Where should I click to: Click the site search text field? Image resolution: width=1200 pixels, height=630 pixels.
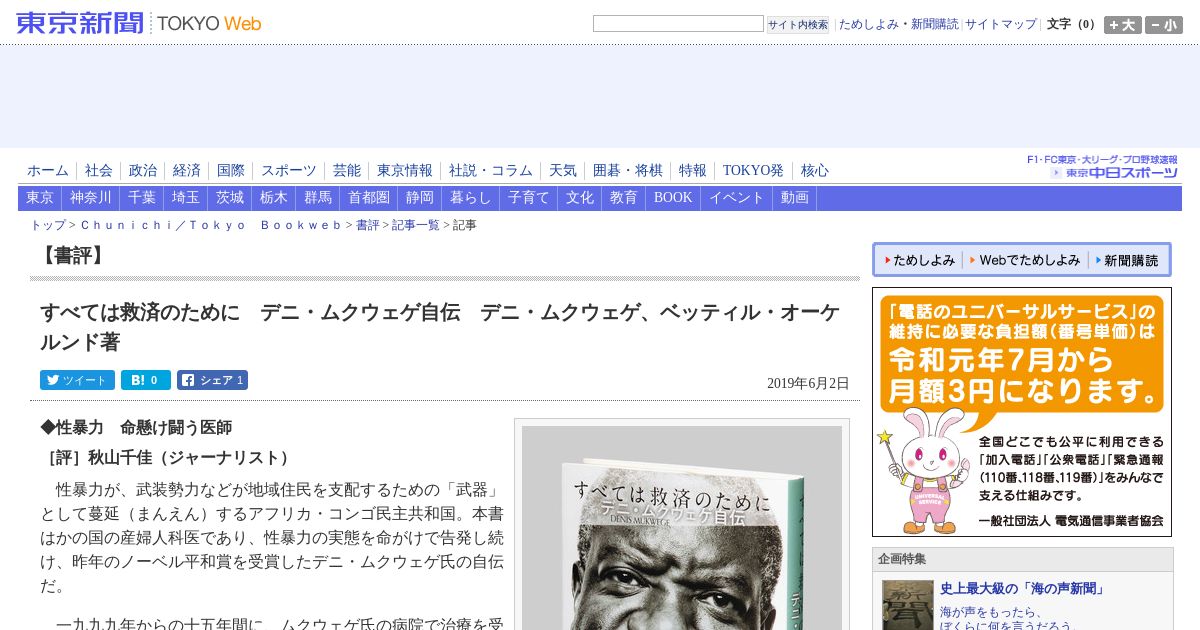pyautogui.click(x=678, y=24)
